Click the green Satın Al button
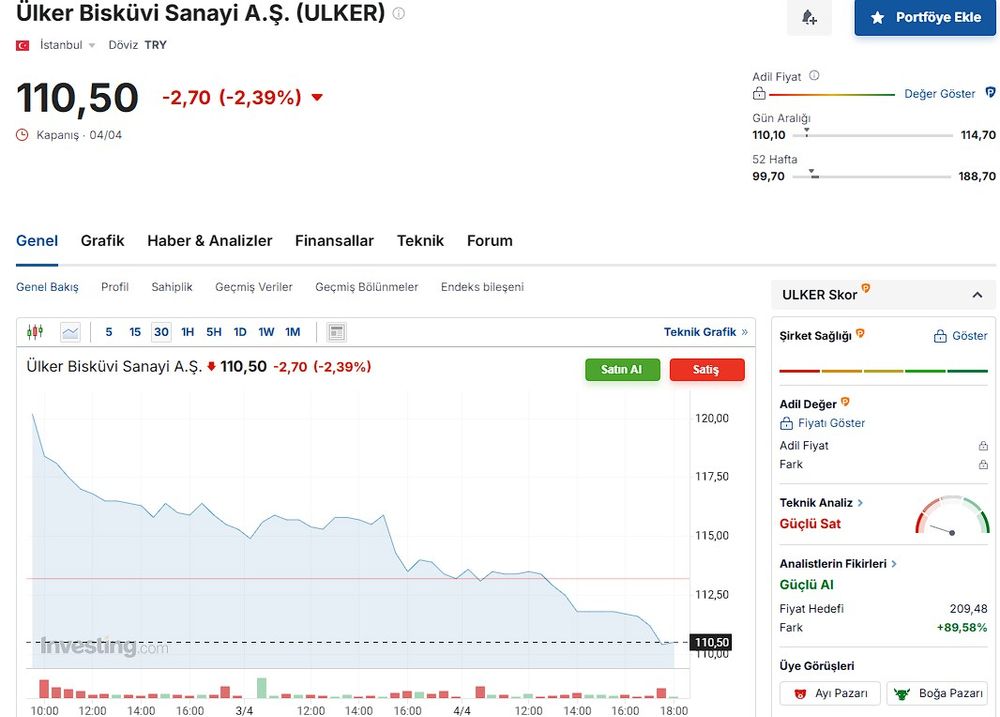The height and width of the screenshot is (717, 1000). point(622,369)
